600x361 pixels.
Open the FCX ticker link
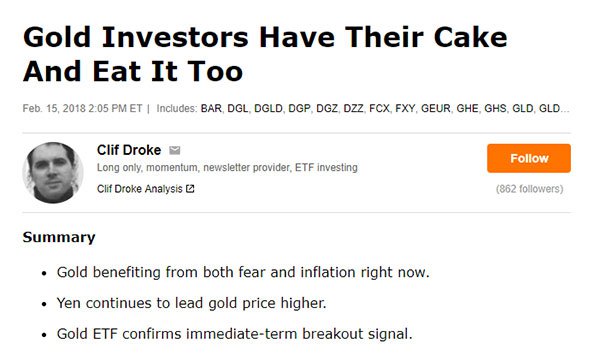pos(379,109)
